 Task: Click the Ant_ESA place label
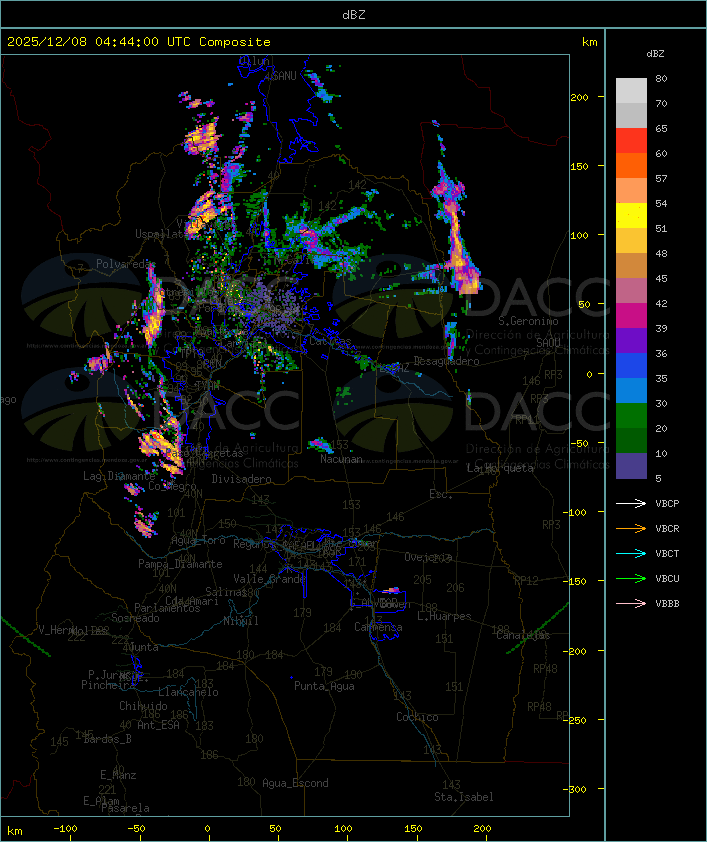[158, 725]
